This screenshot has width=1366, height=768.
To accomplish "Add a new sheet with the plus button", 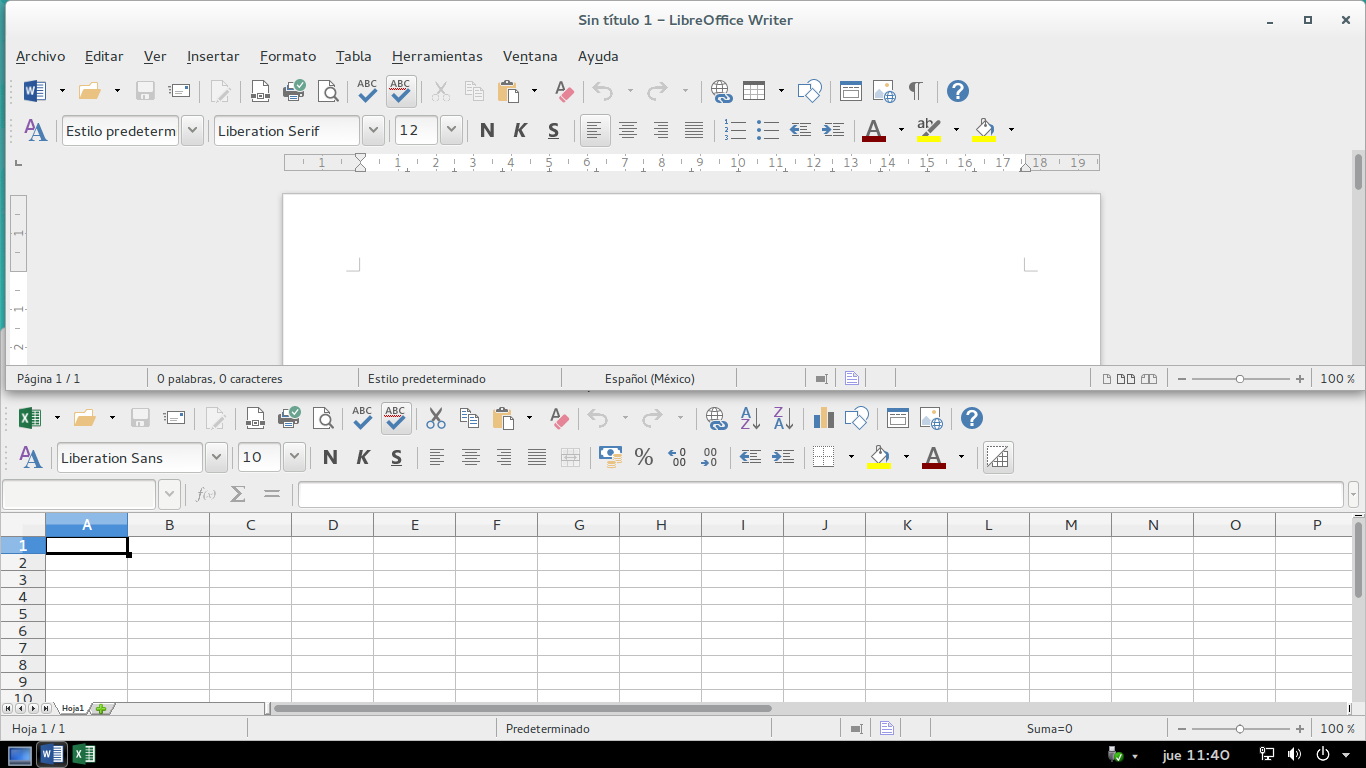I will tap(99, 708).
